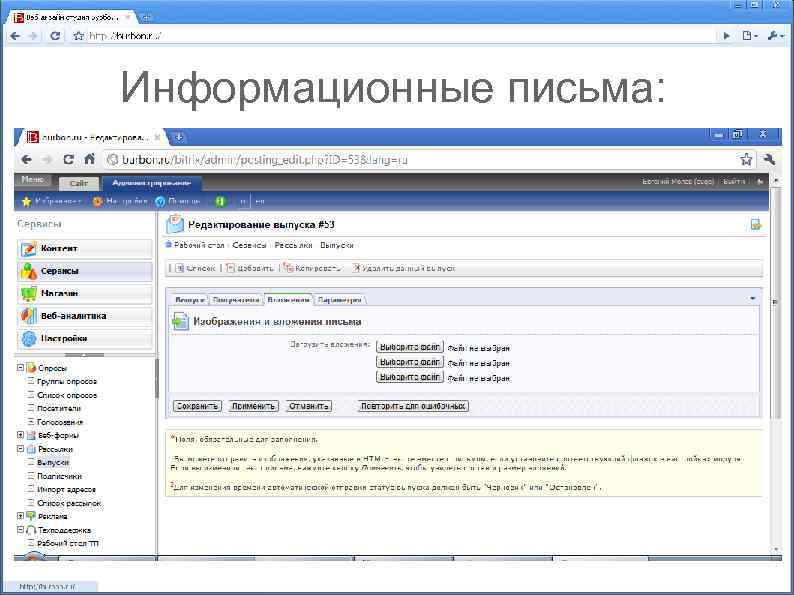This screenshot has width=794, height=595.
Task: Click the Копировать icon in action toolbar
Action: coord(288,268)
